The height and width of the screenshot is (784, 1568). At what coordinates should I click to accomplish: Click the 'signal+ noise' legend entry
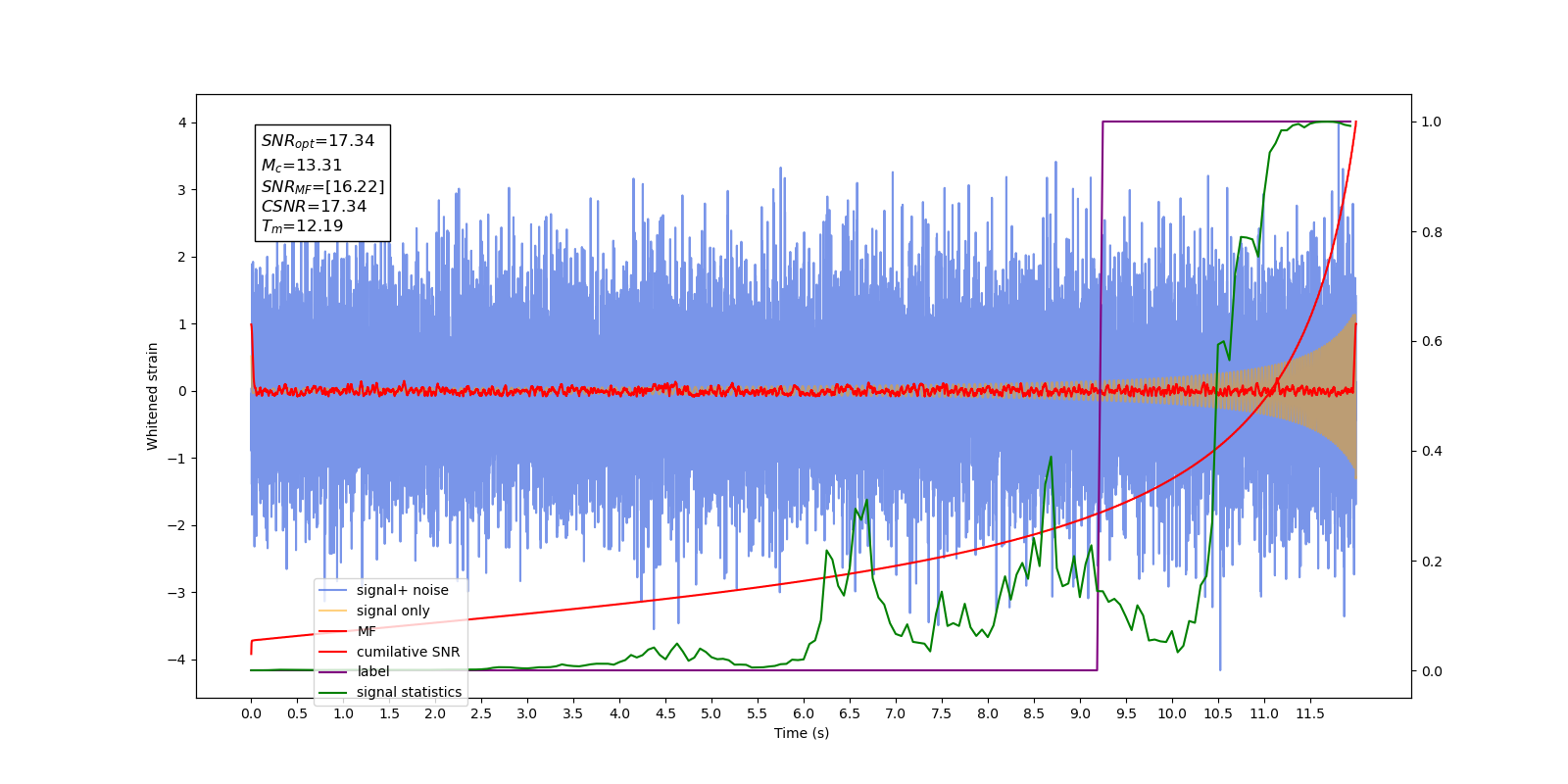pos(402,590)
